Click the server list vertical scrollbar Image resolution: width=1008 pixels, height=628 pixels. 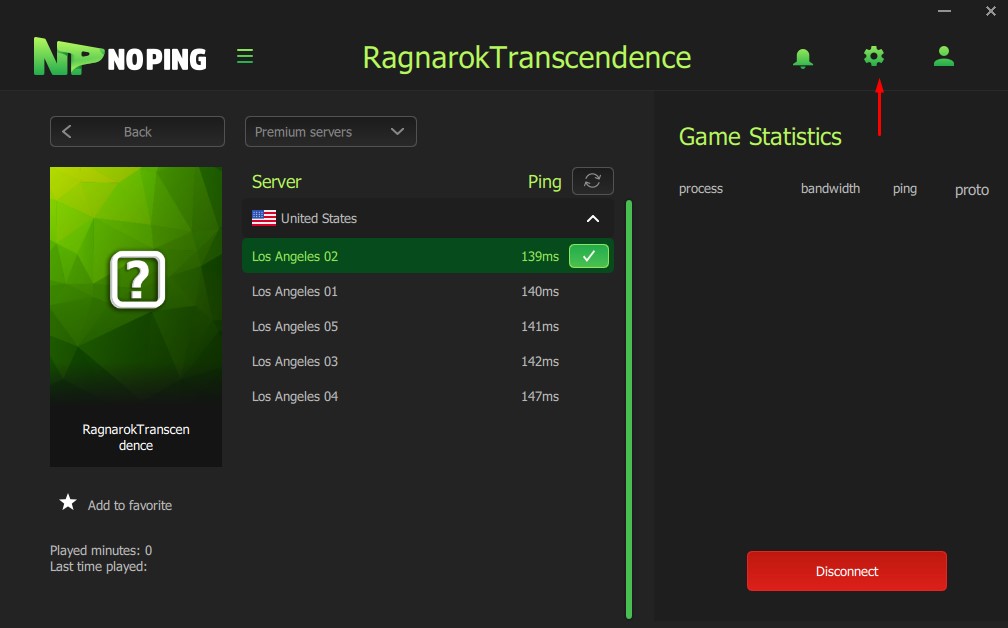629,409
